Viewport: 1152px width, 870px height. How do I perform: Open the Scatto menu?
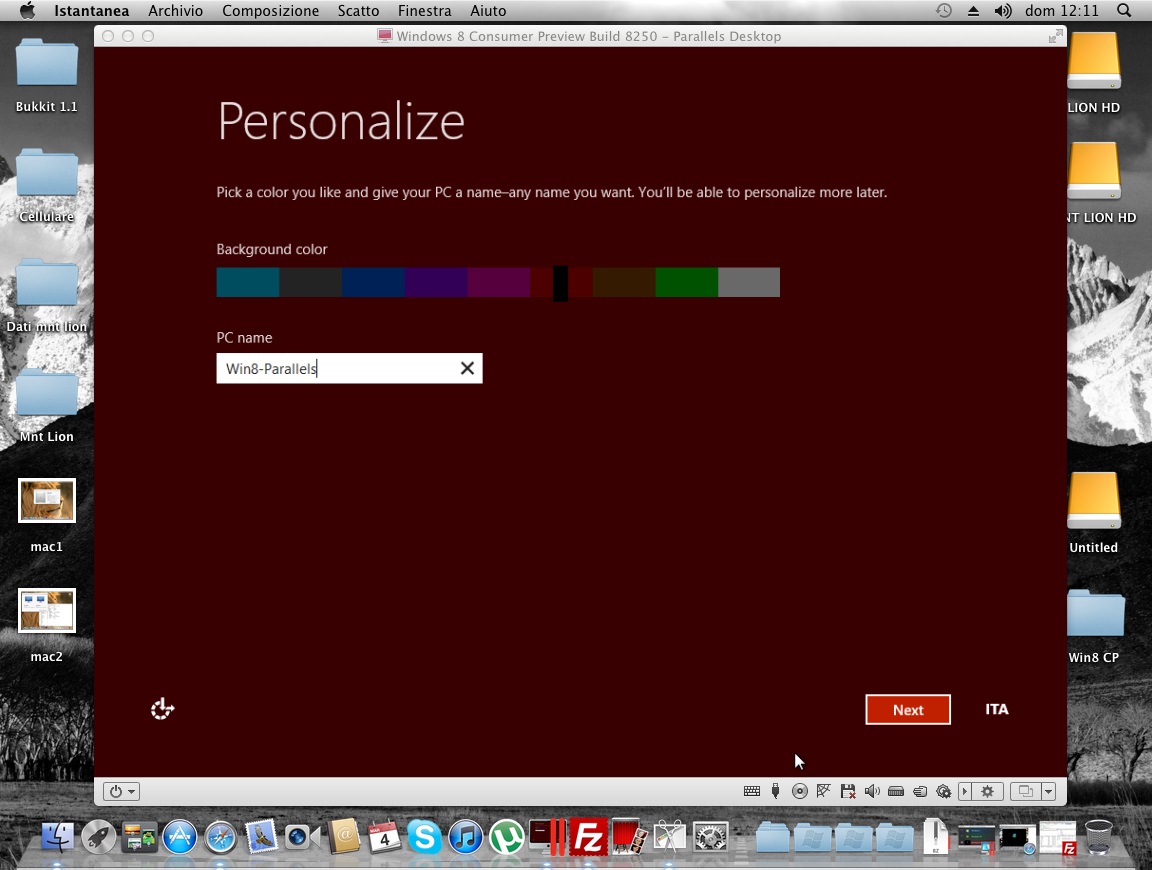pyautogui.click(x=359, y=10)
